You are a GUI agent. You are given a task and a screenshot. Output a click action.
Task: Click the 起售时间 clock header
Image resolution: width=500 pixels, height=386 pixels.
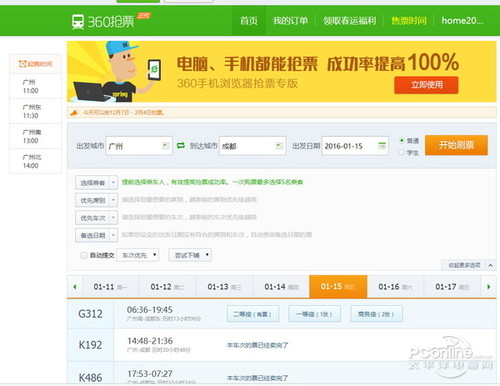point(35,64)
